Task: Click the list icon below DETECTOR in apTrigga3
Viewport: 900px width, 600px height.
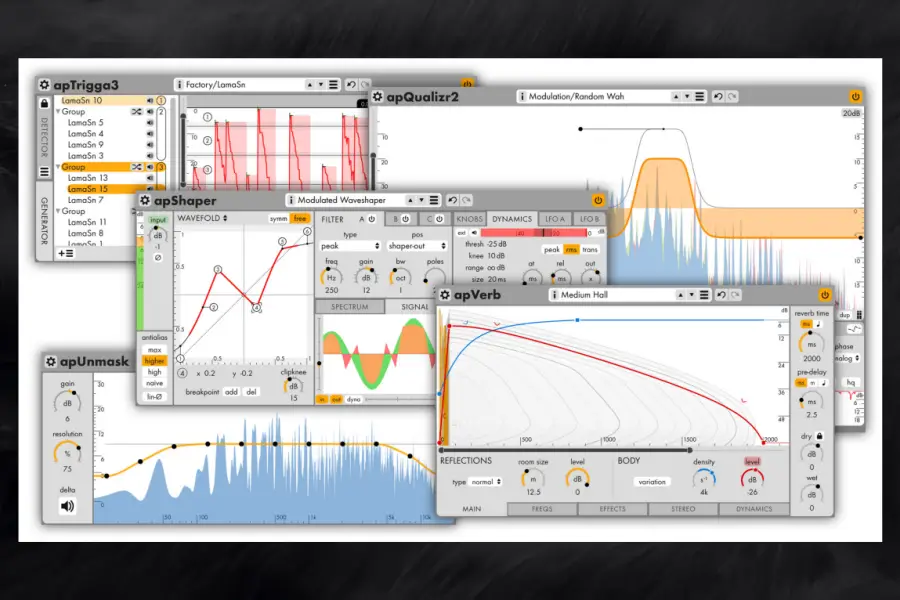Action: pyautogui.click(x=44, y=172)
